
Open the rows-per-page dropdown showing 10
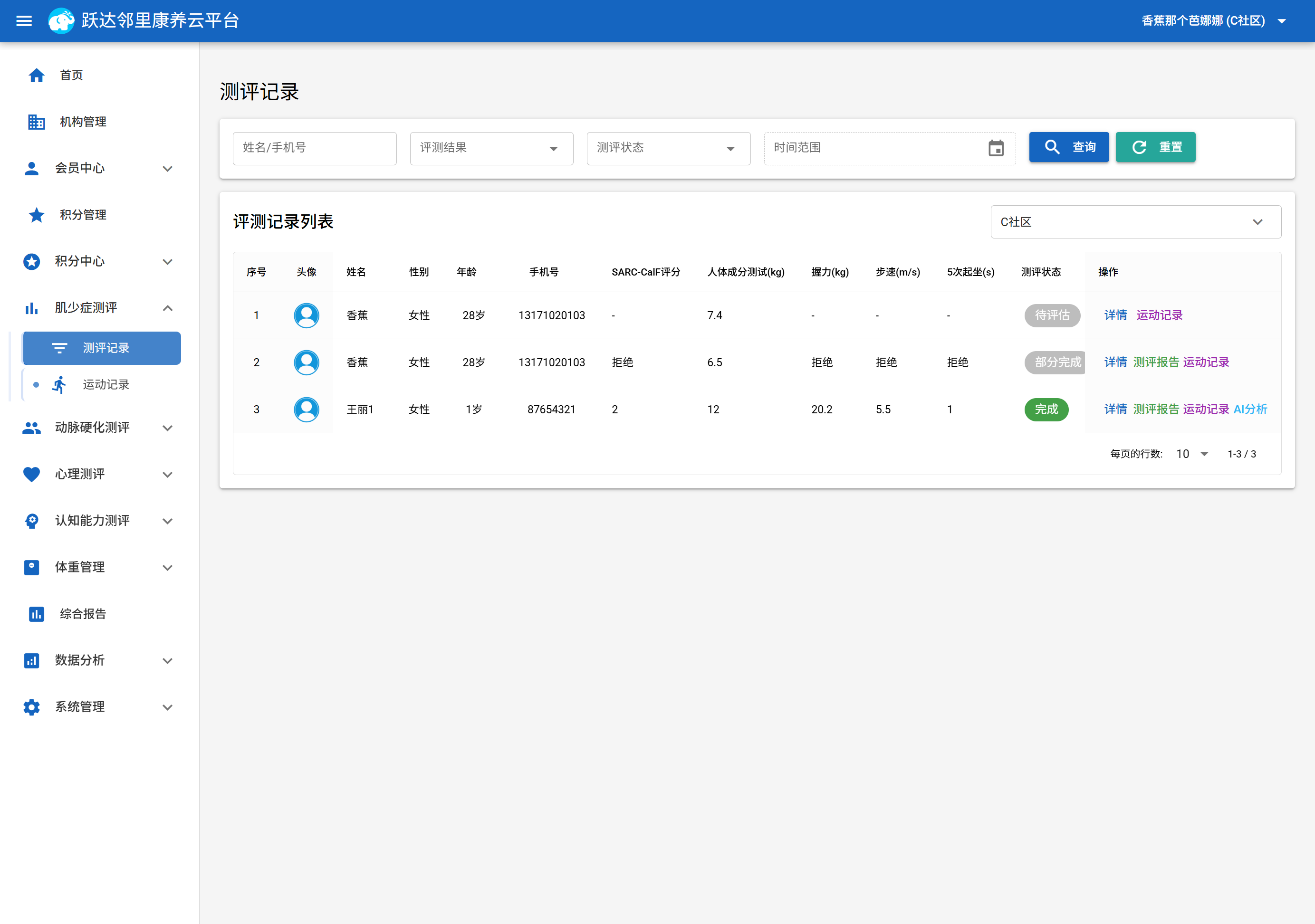(1192, 454)
